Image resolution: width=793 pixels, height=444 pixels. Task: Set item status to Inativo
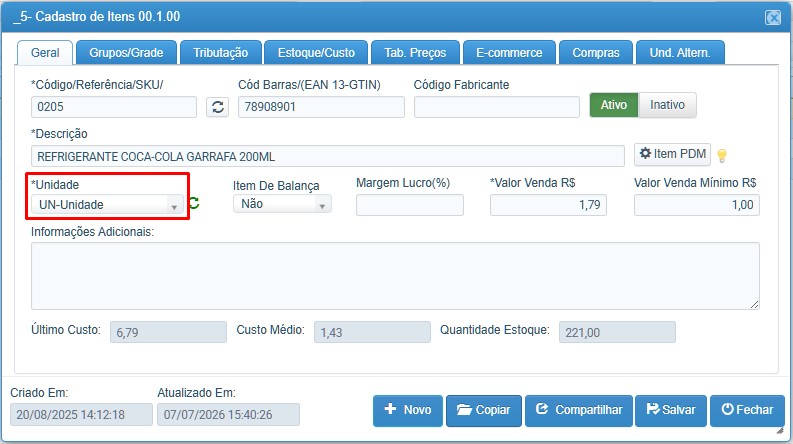tap(667, 105)
